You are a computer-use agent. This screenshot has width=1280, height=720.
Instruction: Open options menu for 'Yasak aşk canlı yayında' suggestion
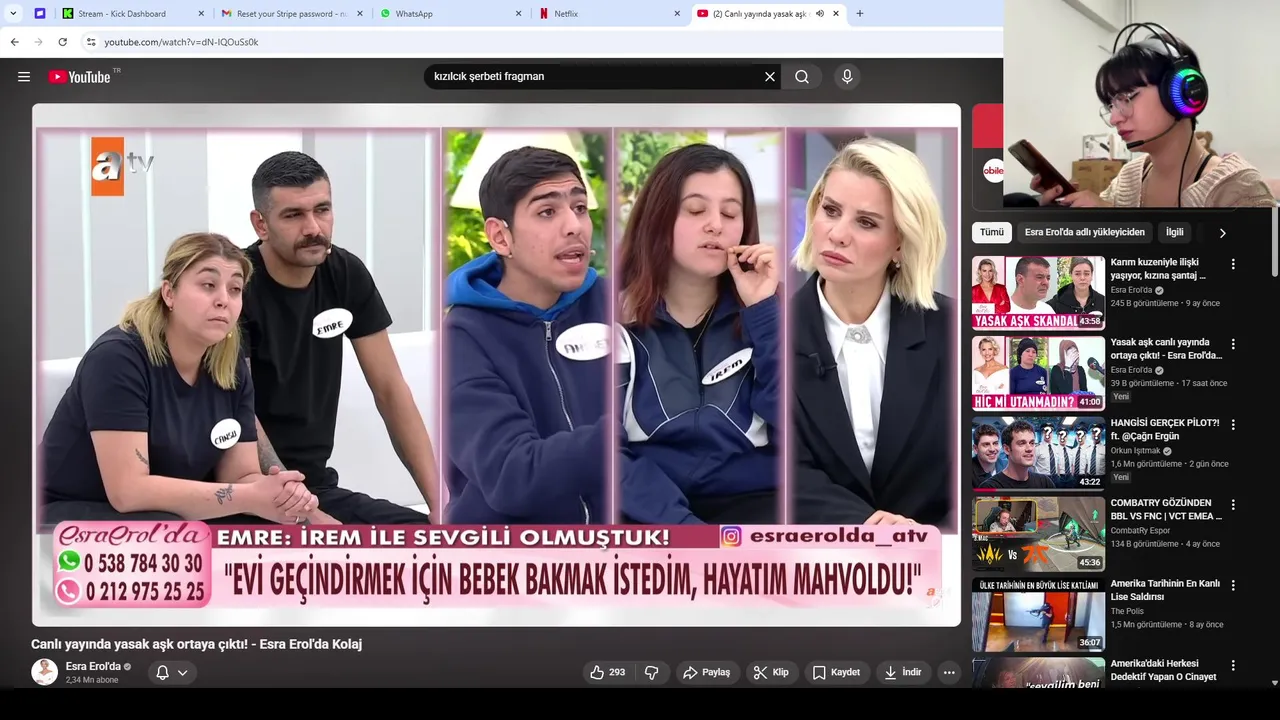tap(1232, 344)
